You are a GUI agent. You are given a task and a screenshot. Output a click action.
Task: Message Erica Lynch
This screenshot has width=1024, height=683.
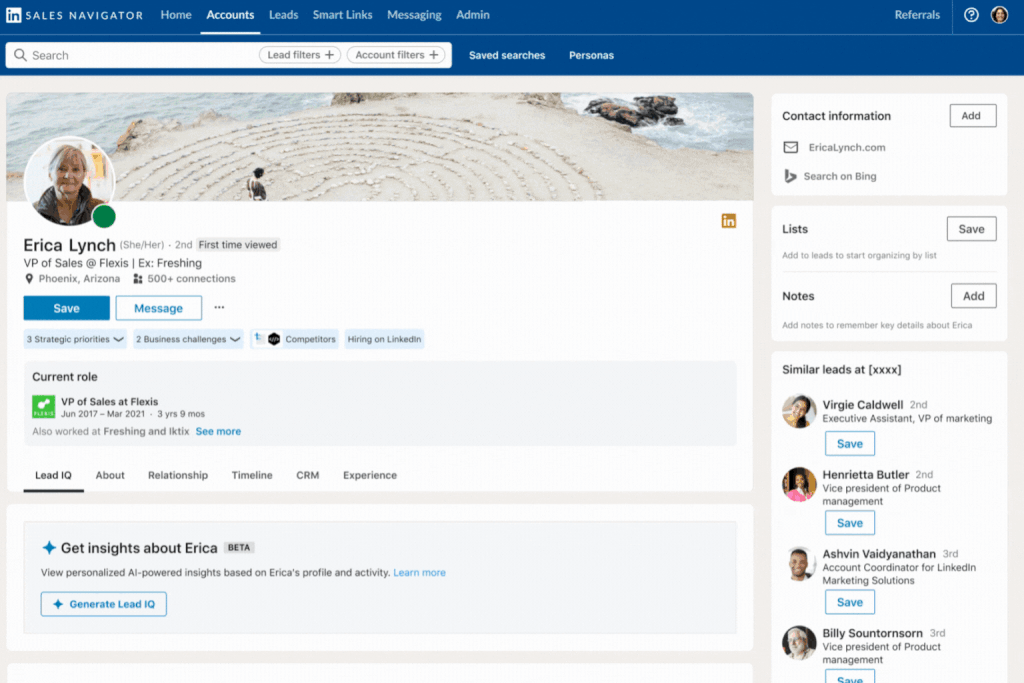[159, 308]
